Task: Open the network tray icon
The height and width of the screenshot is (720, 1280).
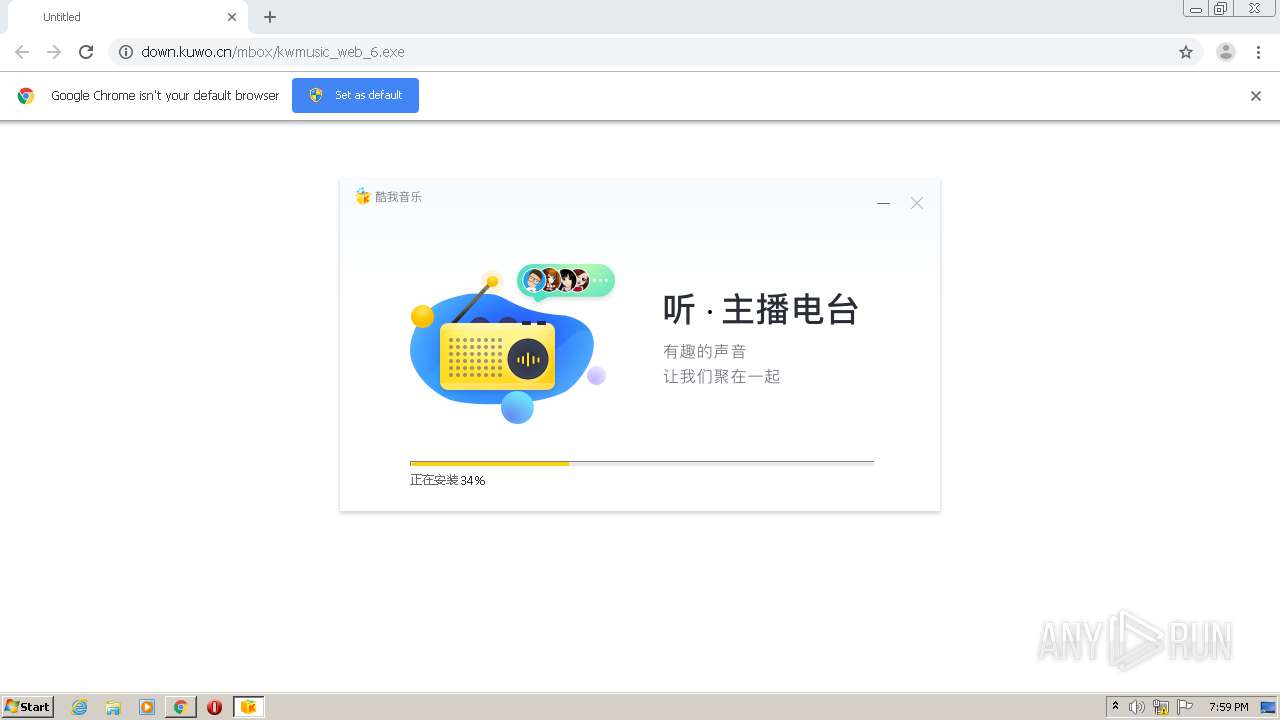Action: [x=1161, y=707]
